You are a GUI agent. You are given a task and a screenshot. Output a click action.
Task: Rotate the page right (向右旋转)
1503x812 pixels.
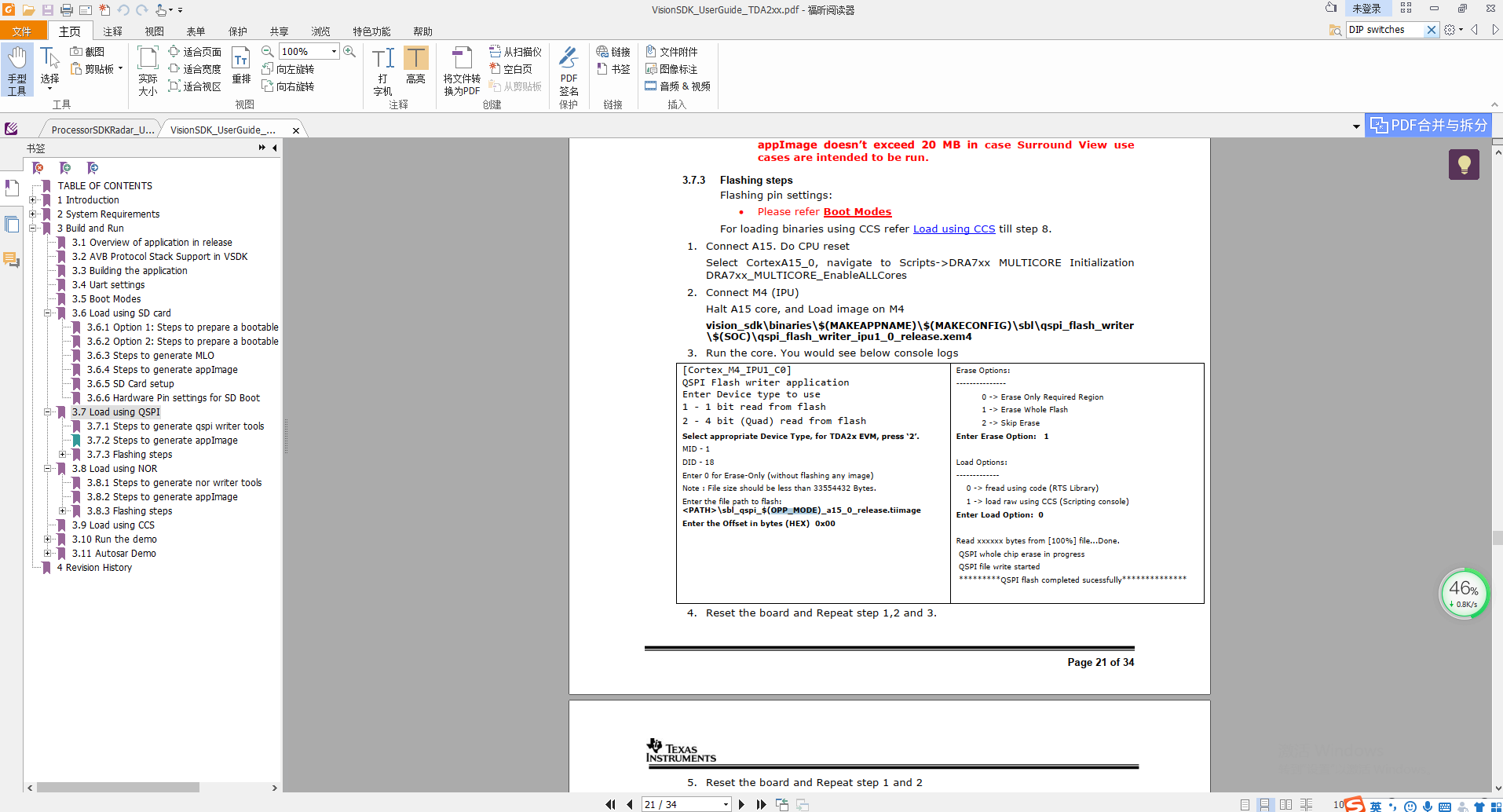tap(288, 86)
